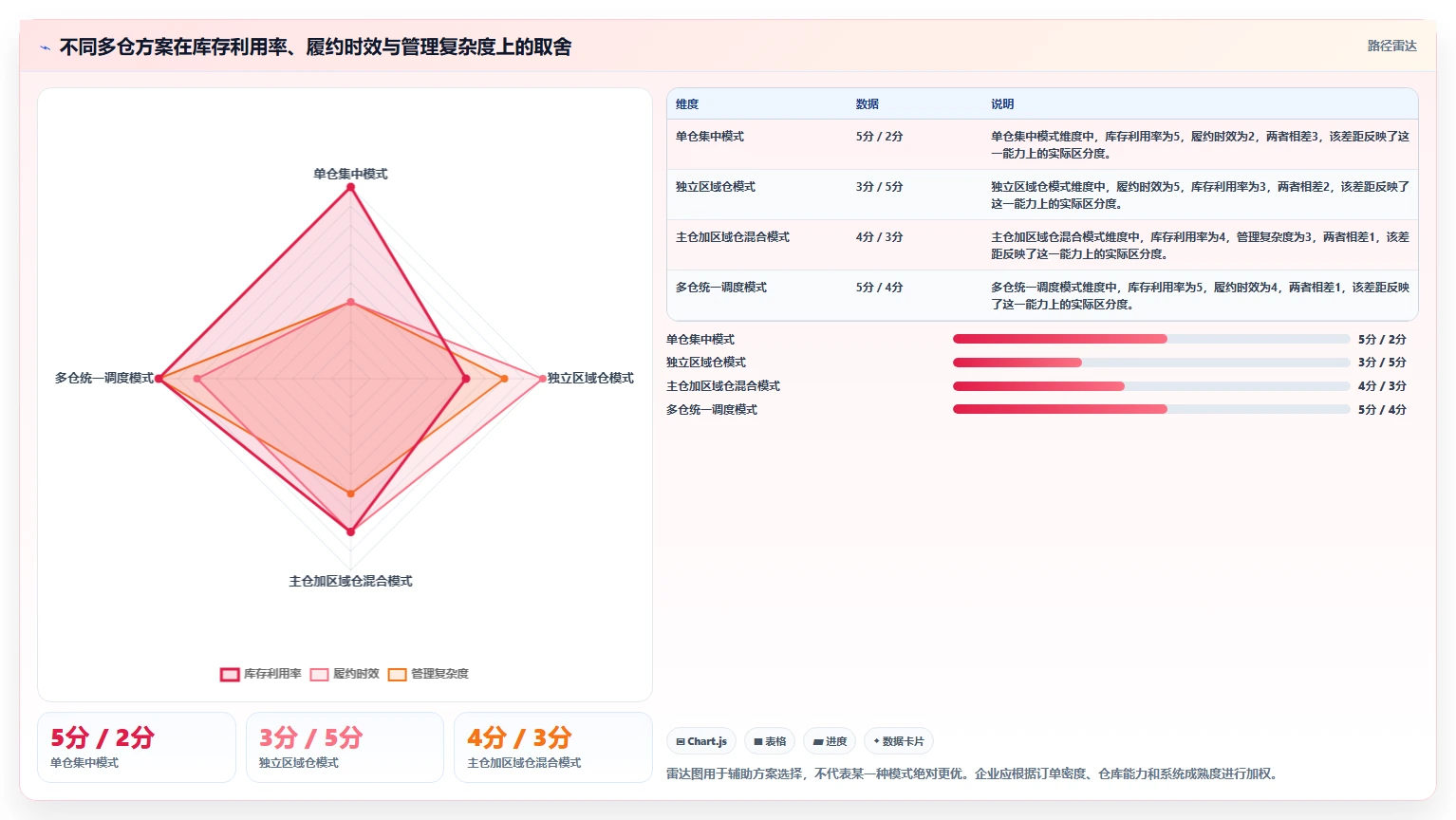Click the 3分 / 5分 label beside the progress bars
The image size is (1456, 820).
click(x=1382, y=363)
